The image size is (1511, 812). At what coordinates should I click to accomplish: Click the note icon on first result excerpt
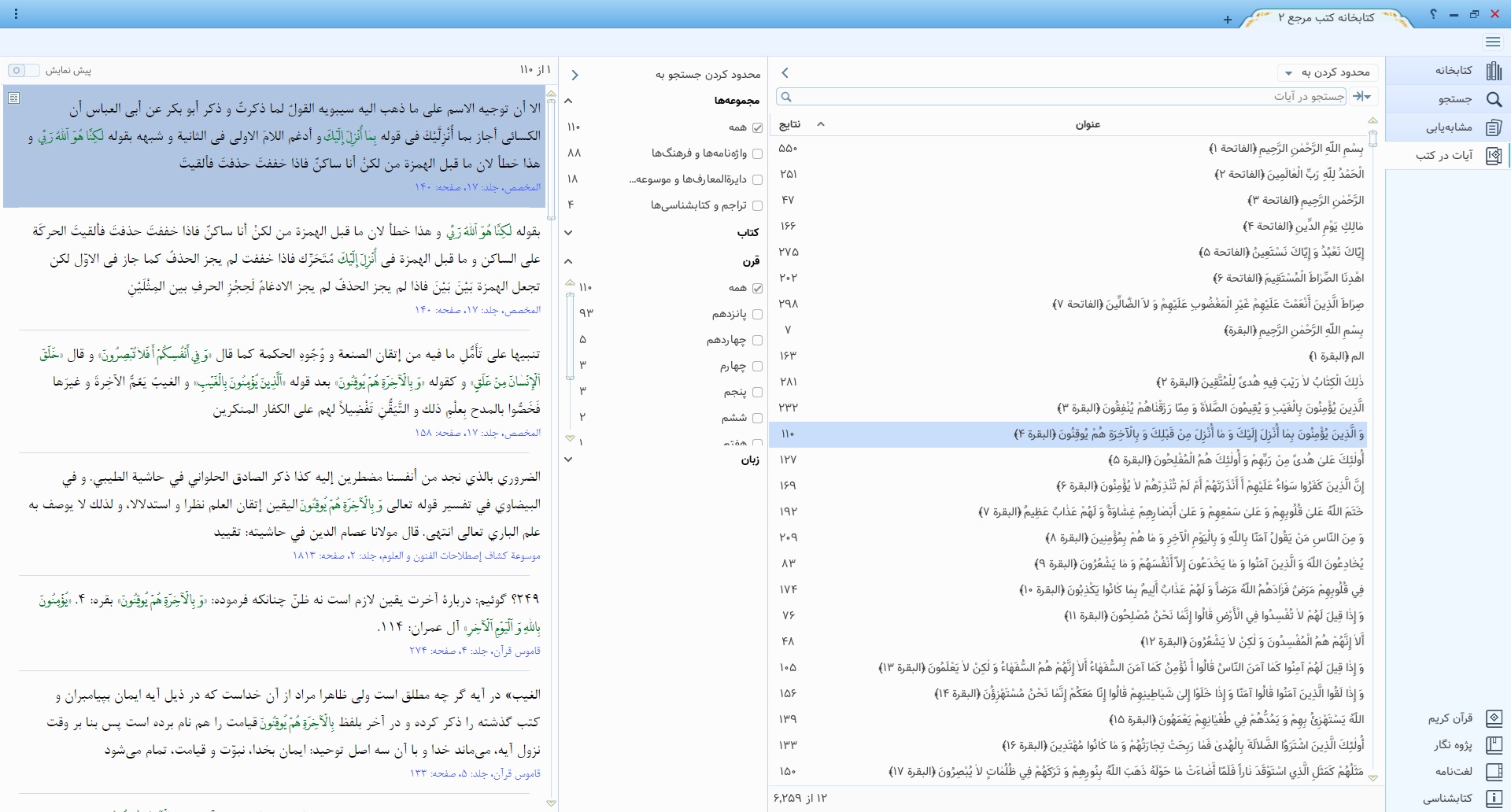point(13,98)
